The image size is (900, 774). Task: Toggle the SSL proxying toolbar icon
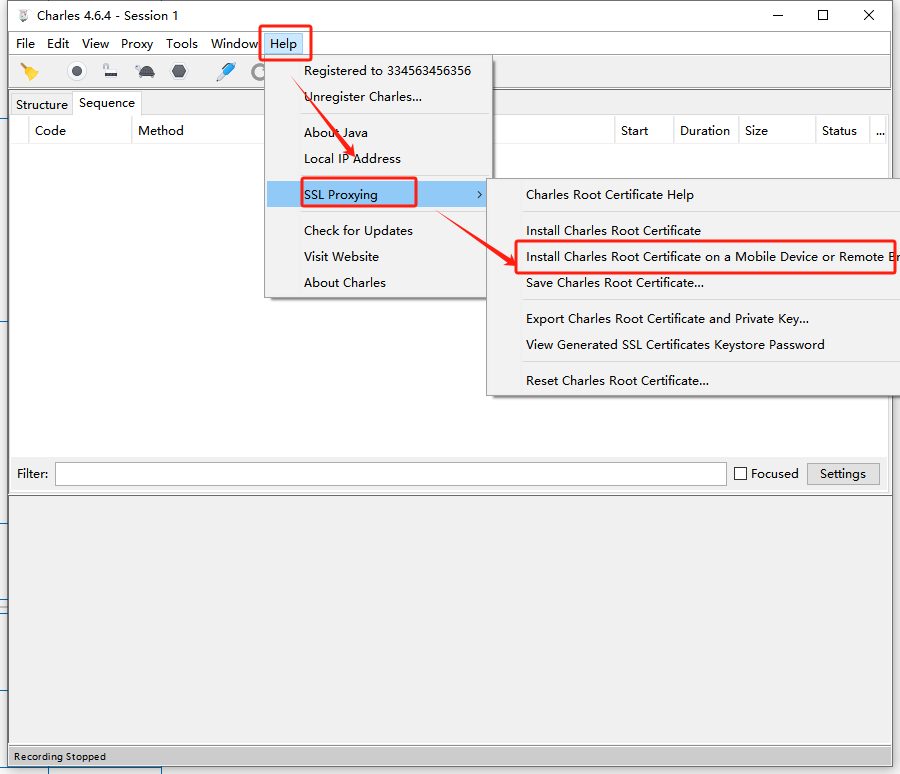(110, 71)
